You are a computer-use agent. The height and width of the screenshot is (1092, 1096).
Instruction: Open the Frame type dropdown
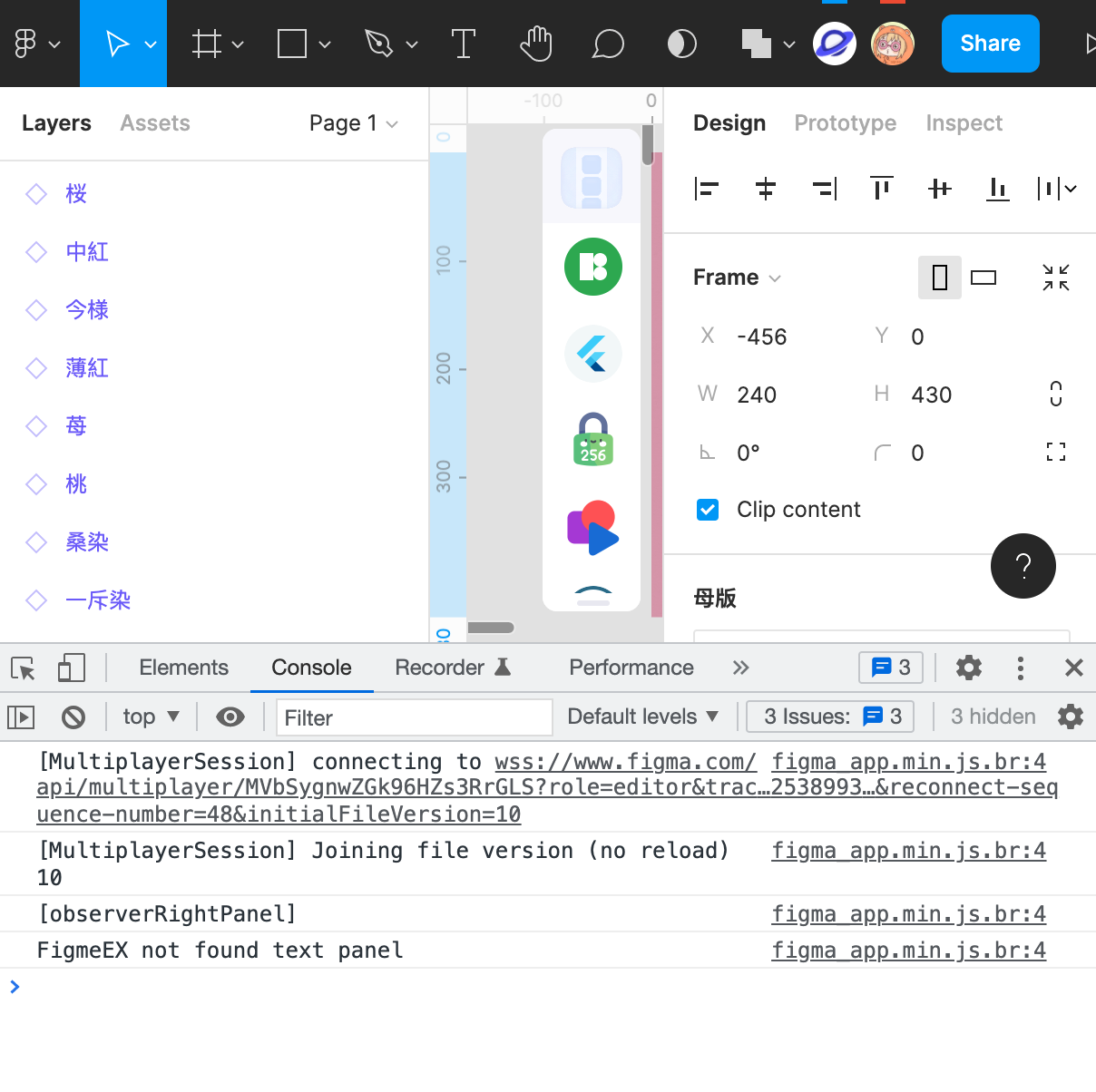(x=737, y=278)
